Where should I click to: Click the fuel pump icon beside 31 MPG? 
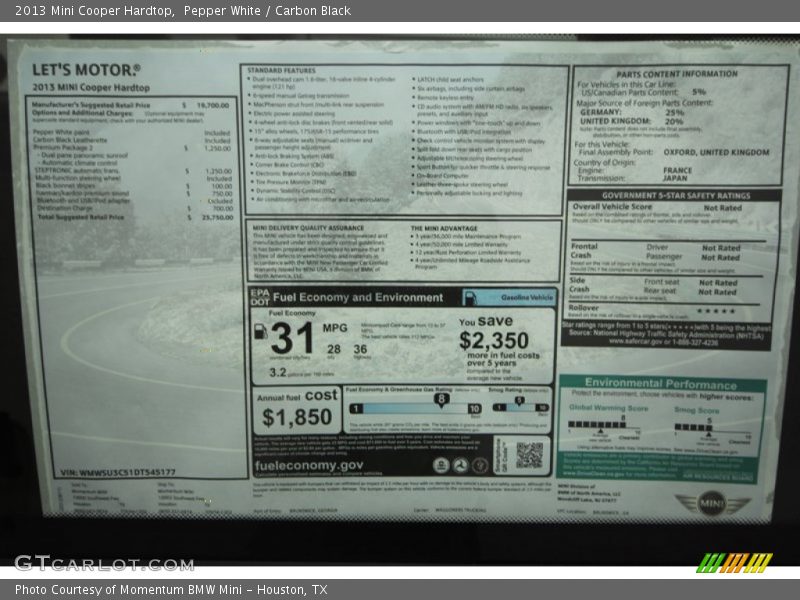click(x=261, y=332)
